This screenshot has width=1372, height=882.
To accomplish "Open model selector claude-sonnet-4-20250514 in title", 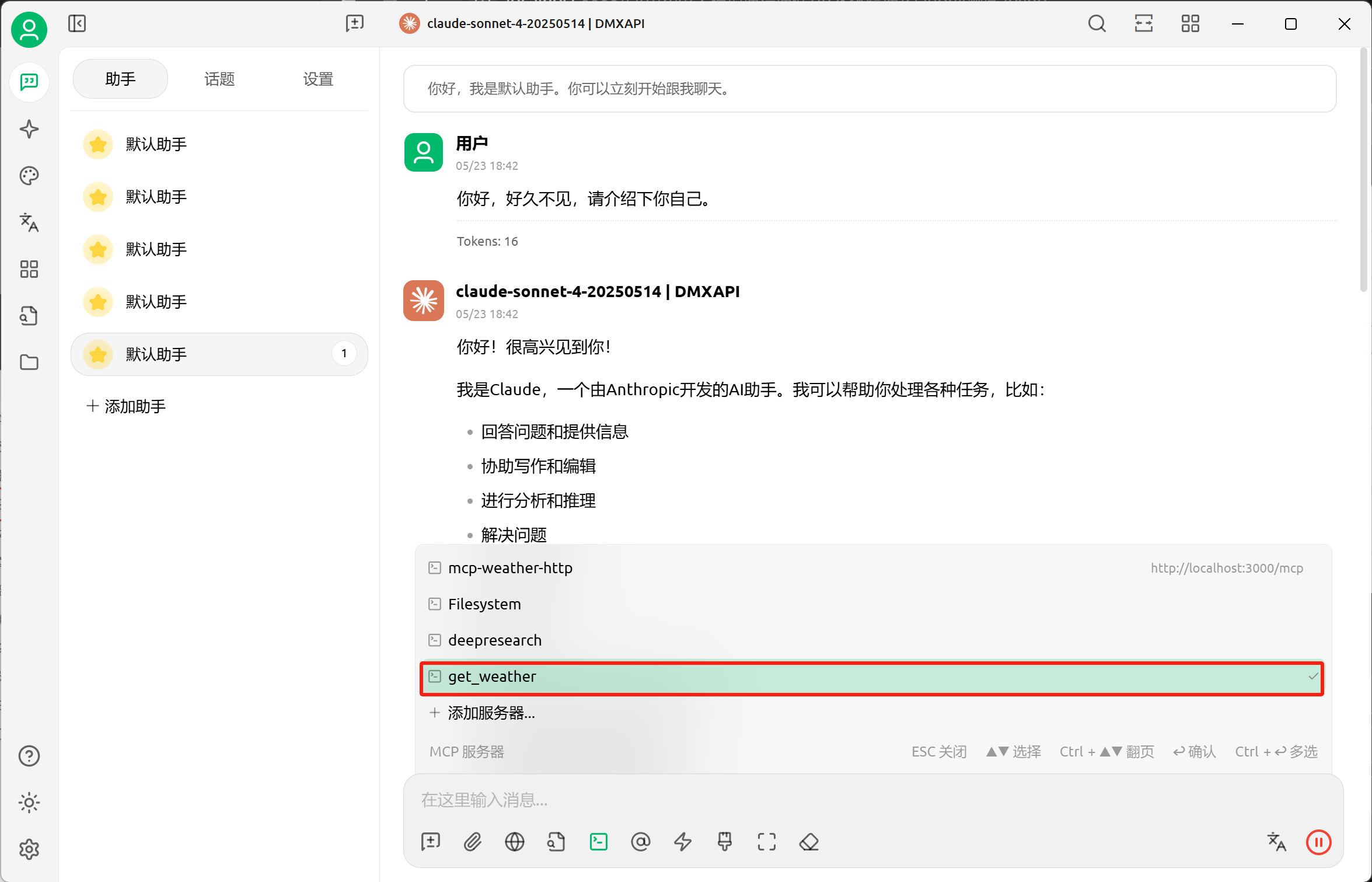I will click(x=523, y=24).
